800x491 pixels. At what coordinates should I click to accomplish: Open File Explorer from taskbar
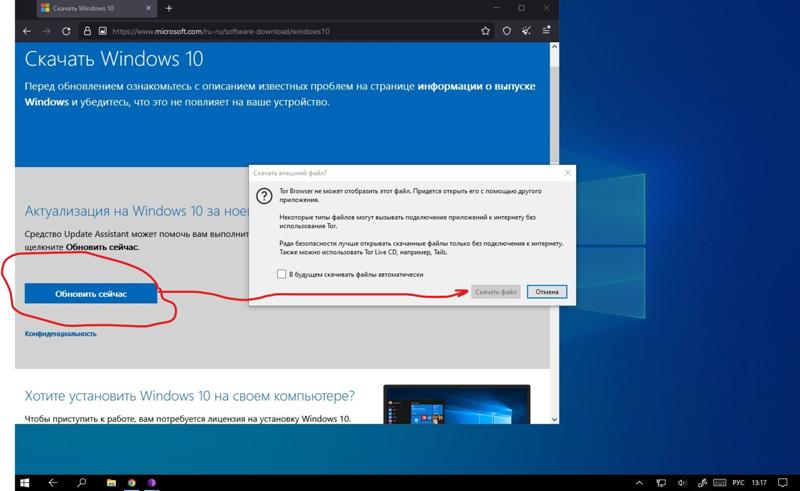coord(111,482)
